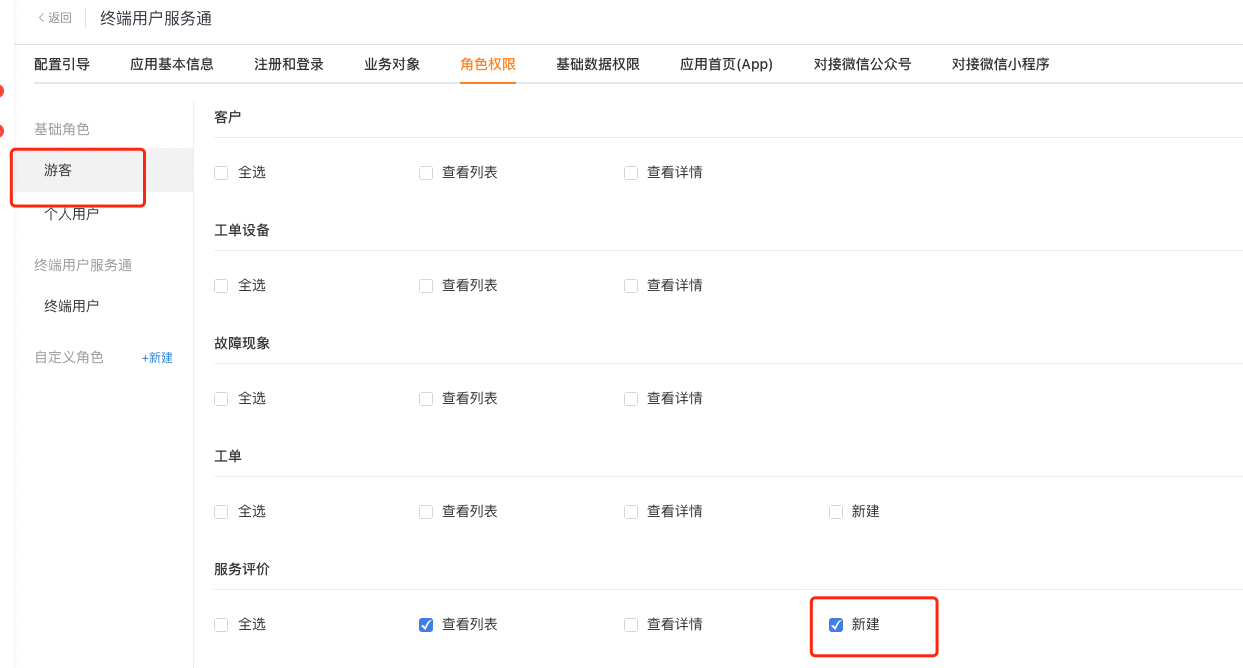Uncheck 新建 under 服务评价
The image size is (1243, 668).
(x=836, y=624)
